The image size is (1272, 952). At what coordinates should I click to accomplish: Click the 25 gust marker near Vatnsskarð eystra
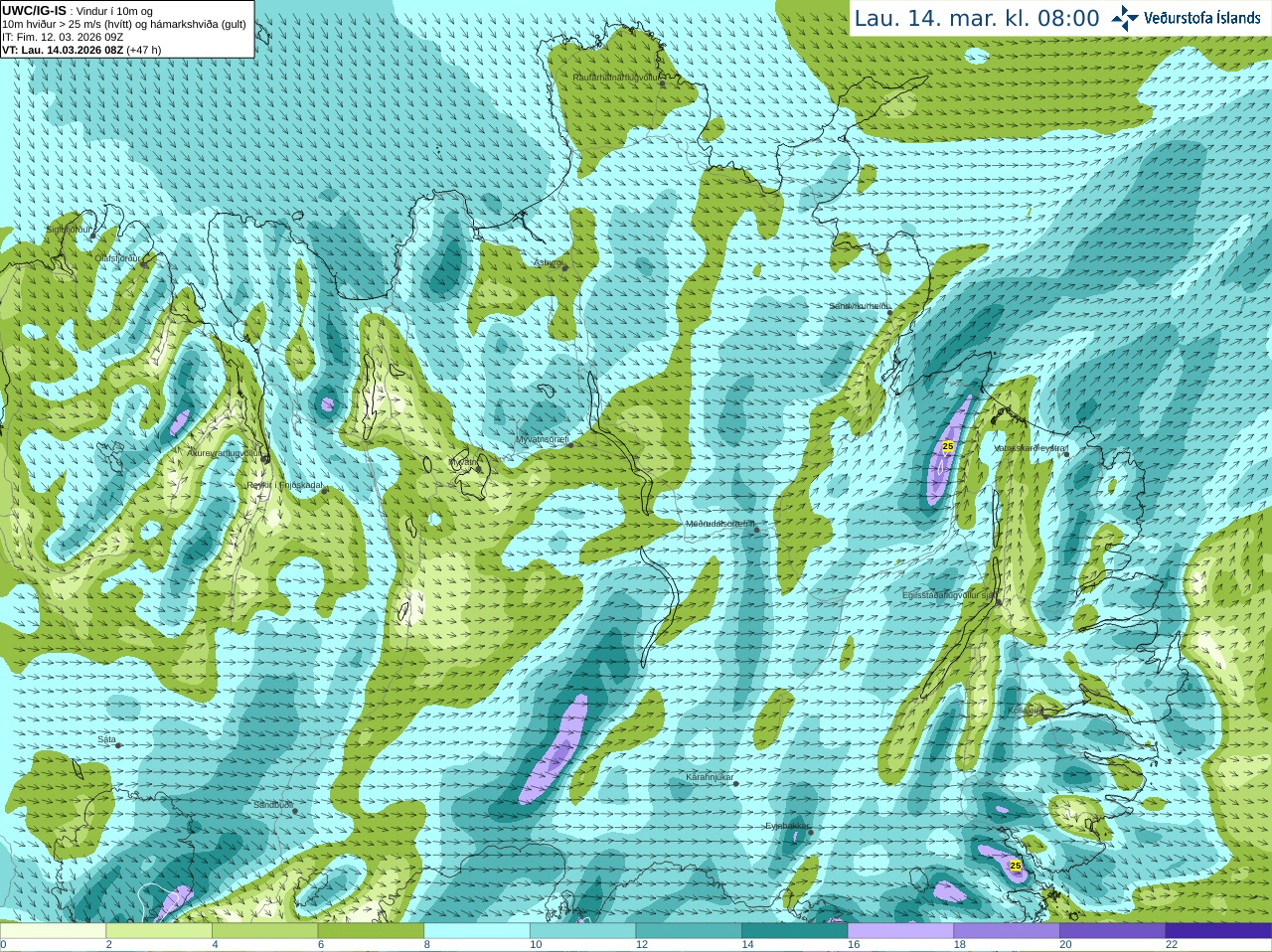[x=948, y=447]
